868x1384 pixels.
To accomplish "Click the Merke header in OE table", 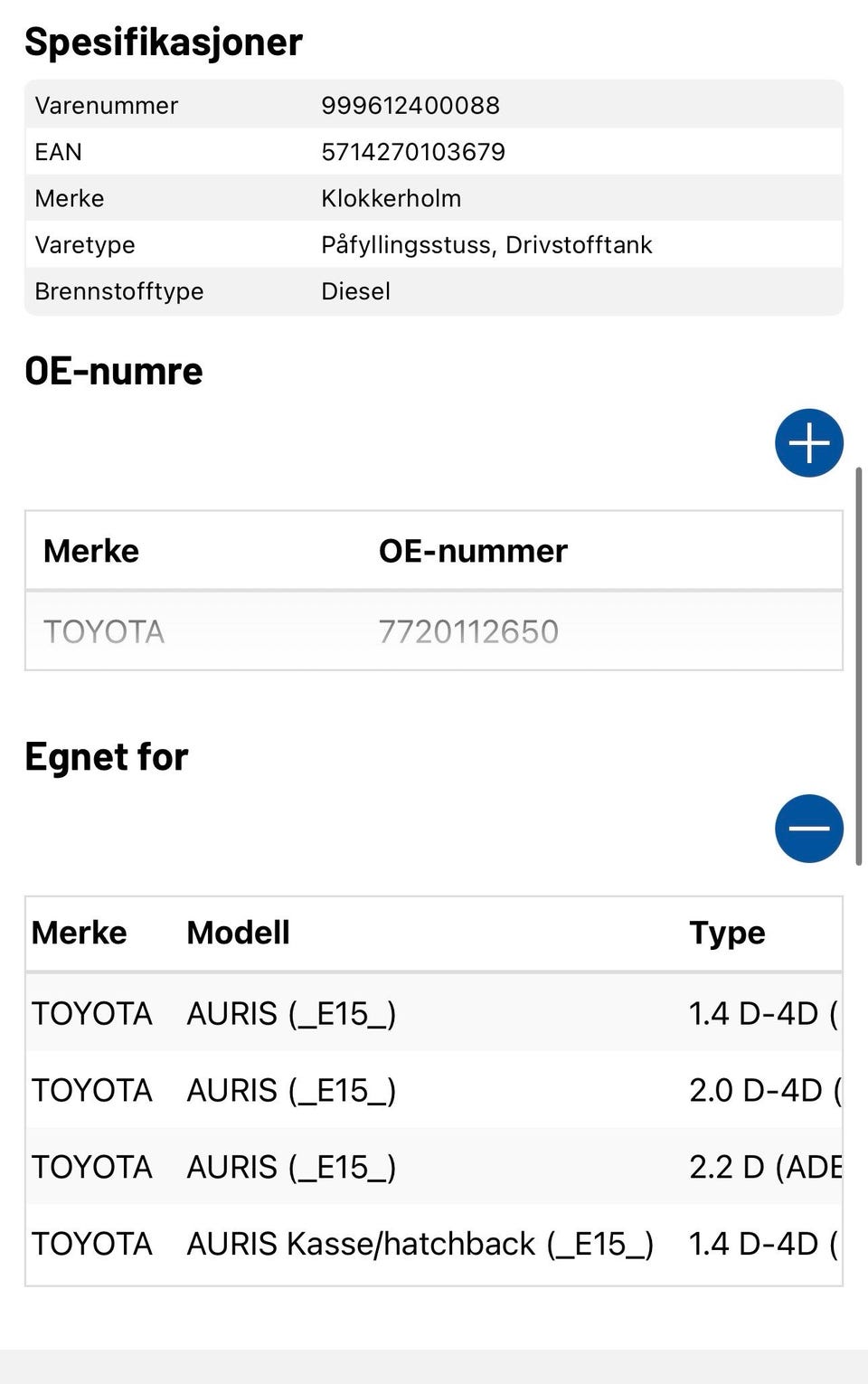I will [91, 551].
